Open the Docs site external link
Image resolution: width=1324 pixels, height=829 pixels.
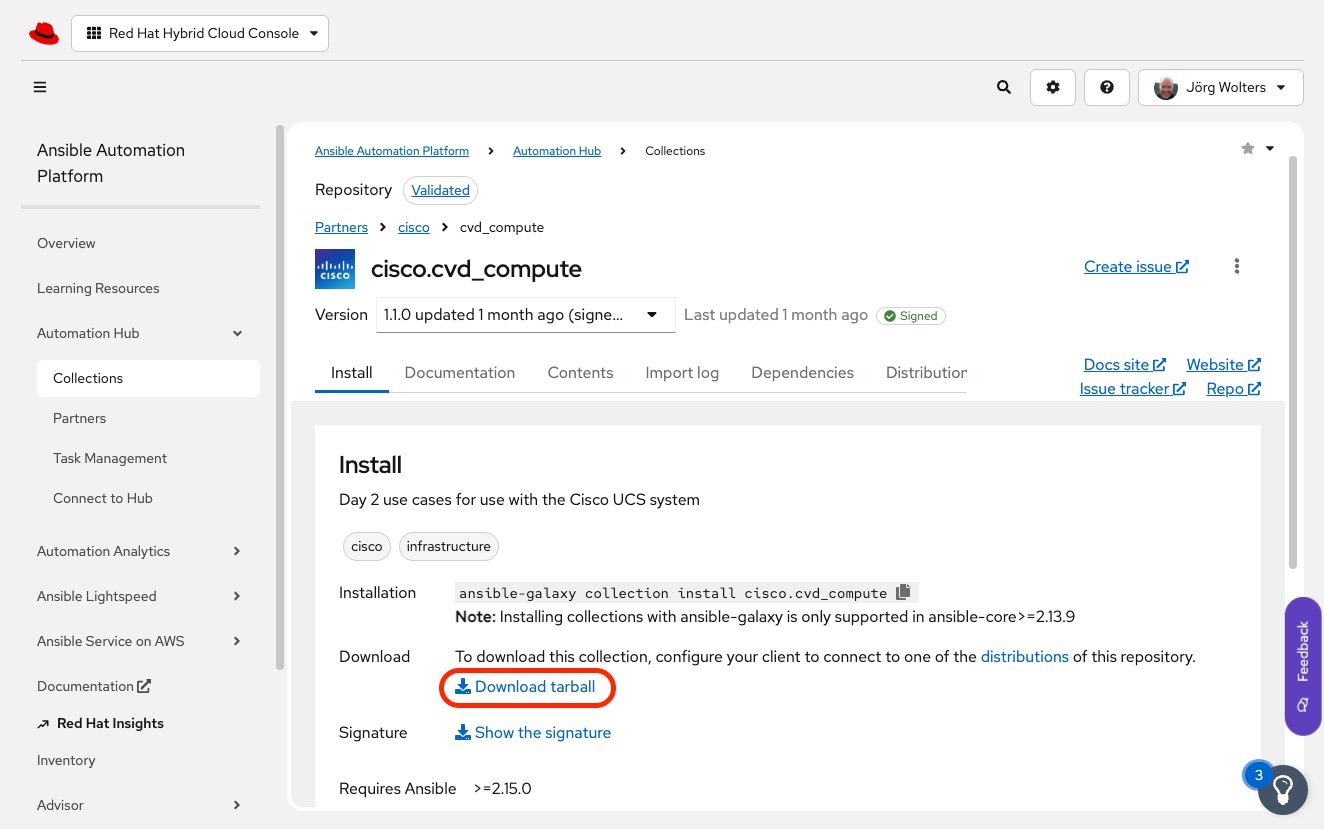(1125, 365)
